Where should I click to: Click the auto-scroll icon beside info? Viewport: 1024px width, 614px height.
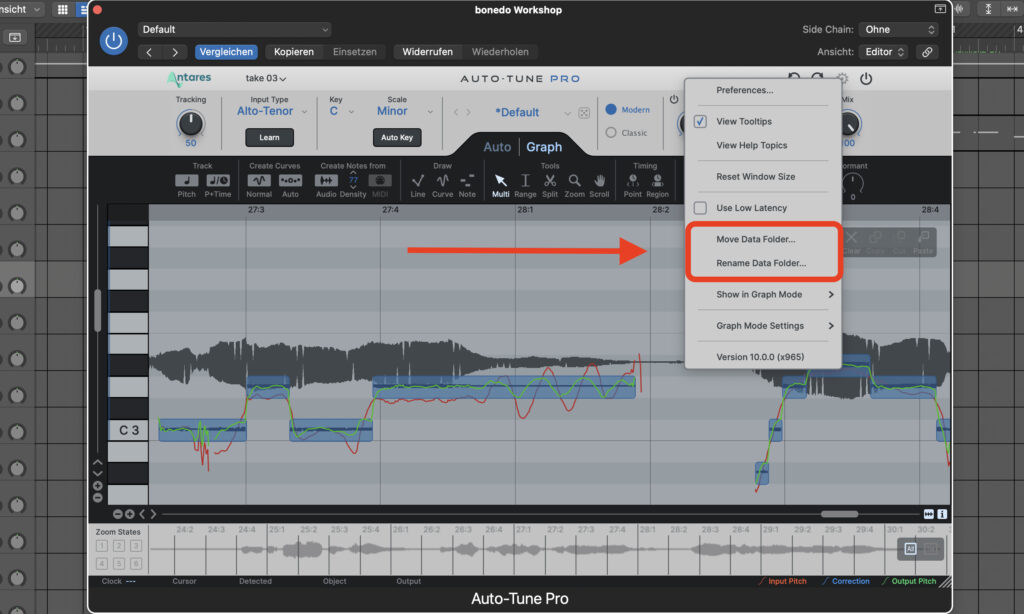click(929, 514)
